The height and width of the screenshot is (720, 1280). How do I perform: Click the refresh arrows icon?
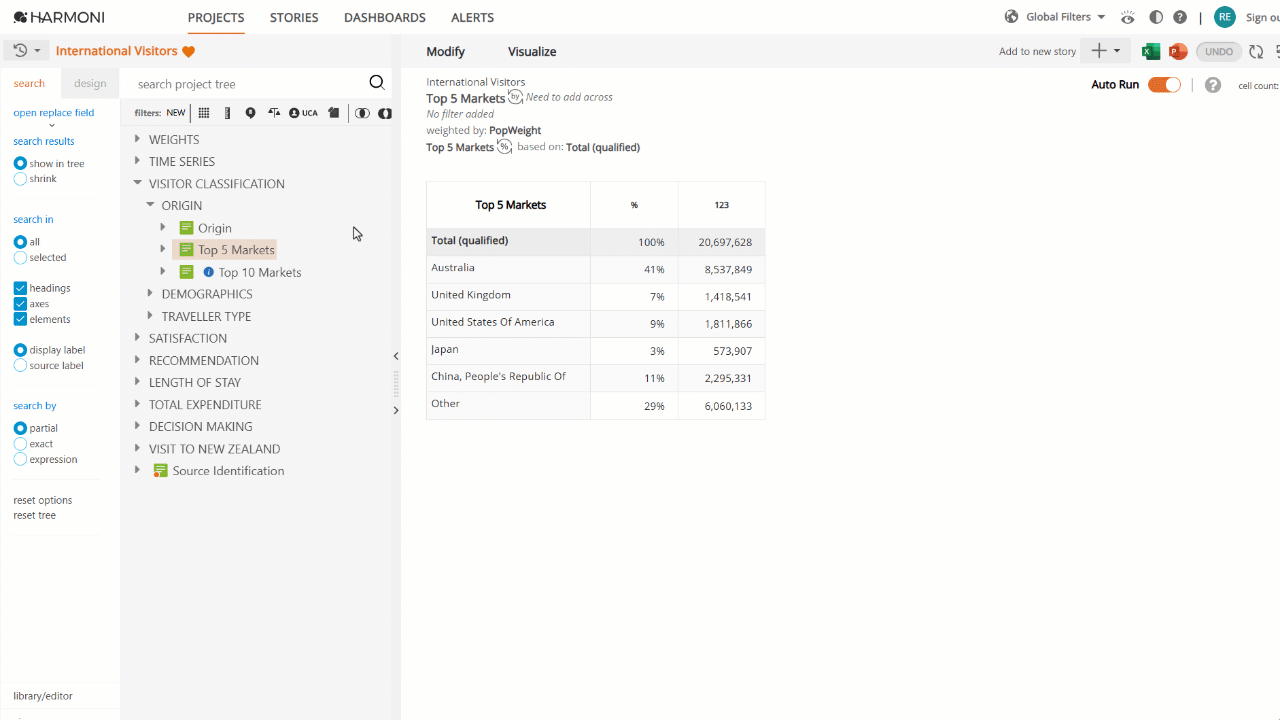[x=1256, y=51]
